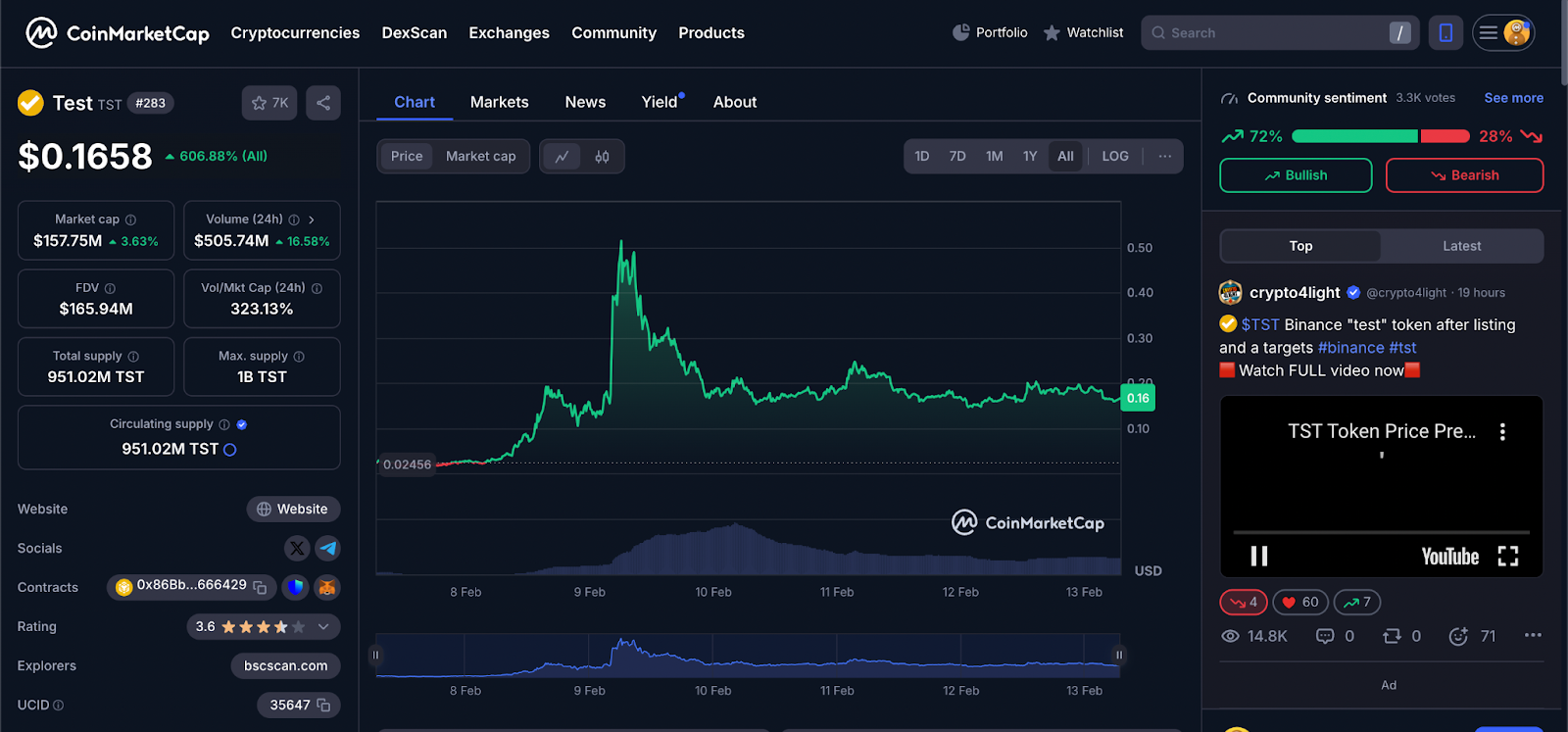Image resolution: width=1568 pixels, height=732 pixels.
Task: Open chart more options ellipsis
Action: [x=1164, y=156]
